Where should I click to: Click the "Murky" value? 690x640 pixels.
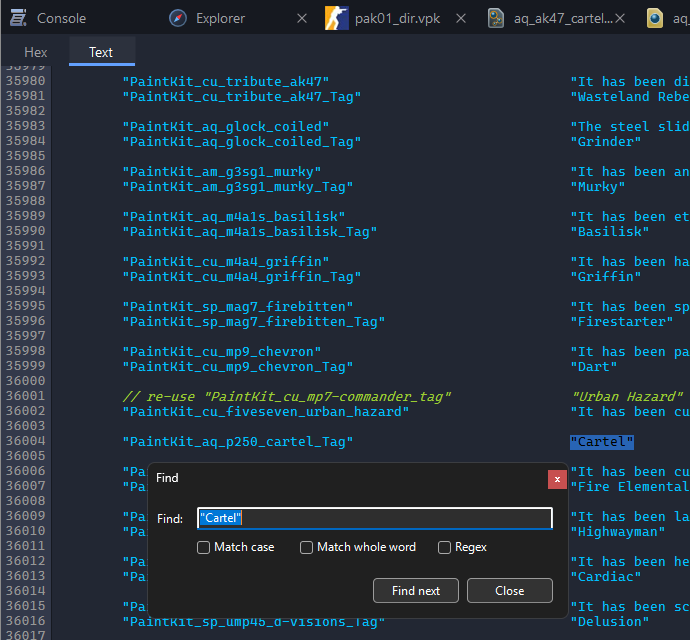point(598,186)
